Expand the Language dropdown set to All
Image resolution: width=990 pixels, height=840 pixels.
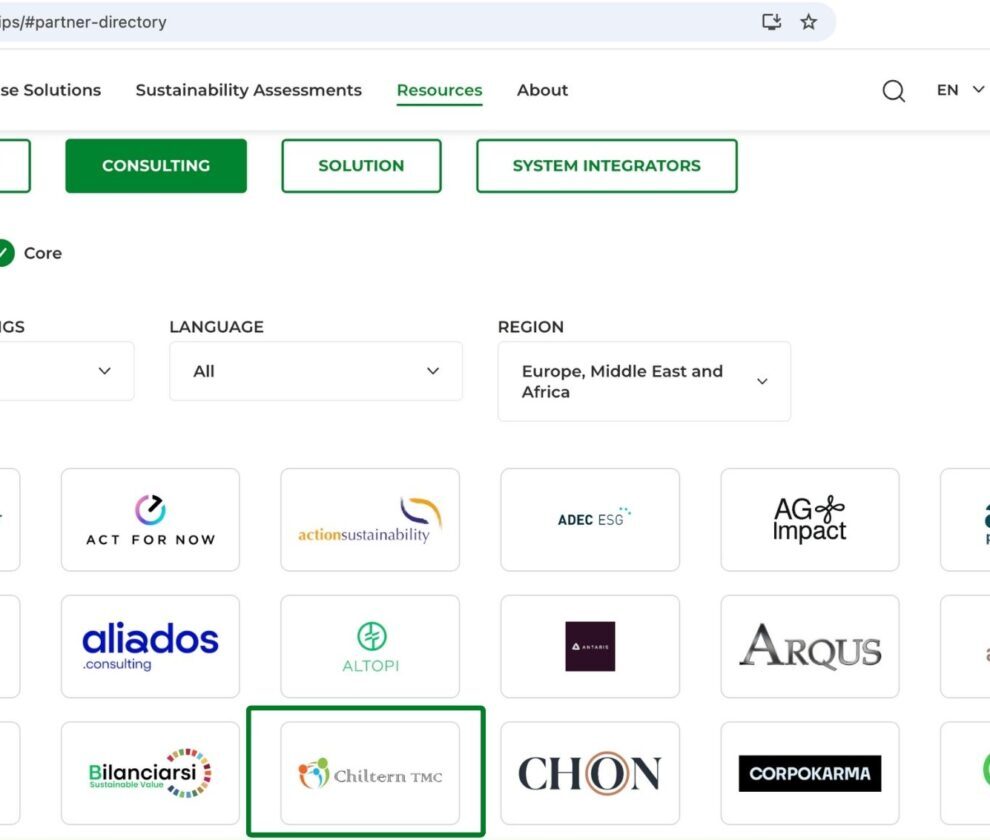[x=315, y=371]
